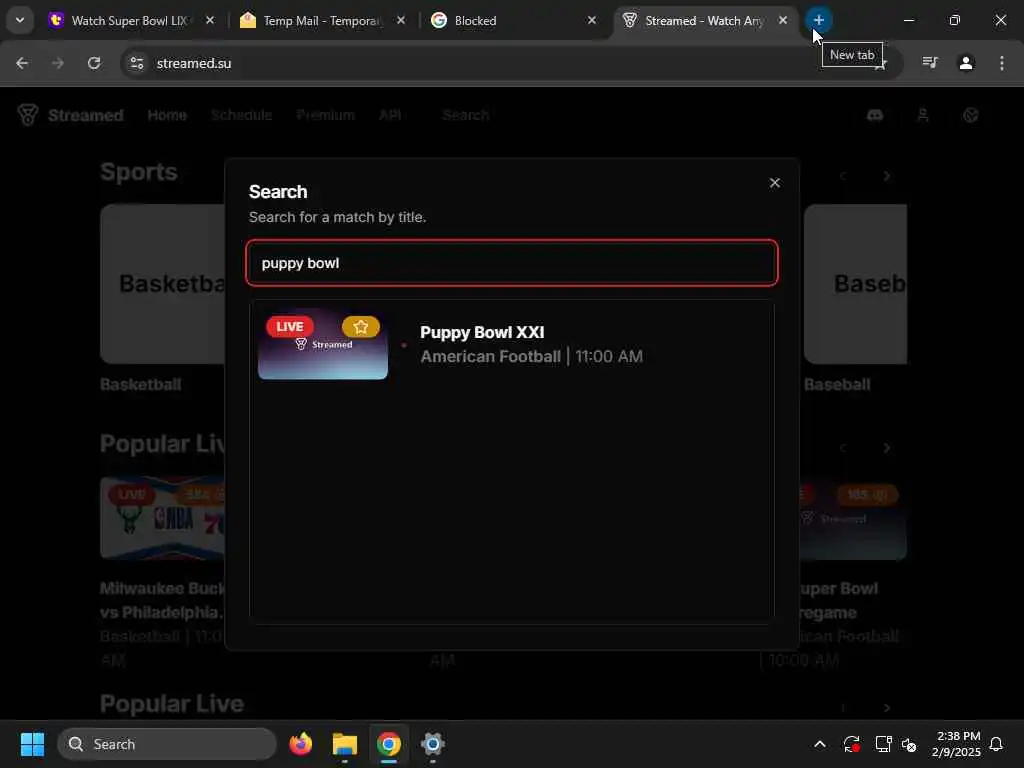The image size is (1024, 768).
Task: Open the Windows Start menu
Action: click(x=32, y=744)
